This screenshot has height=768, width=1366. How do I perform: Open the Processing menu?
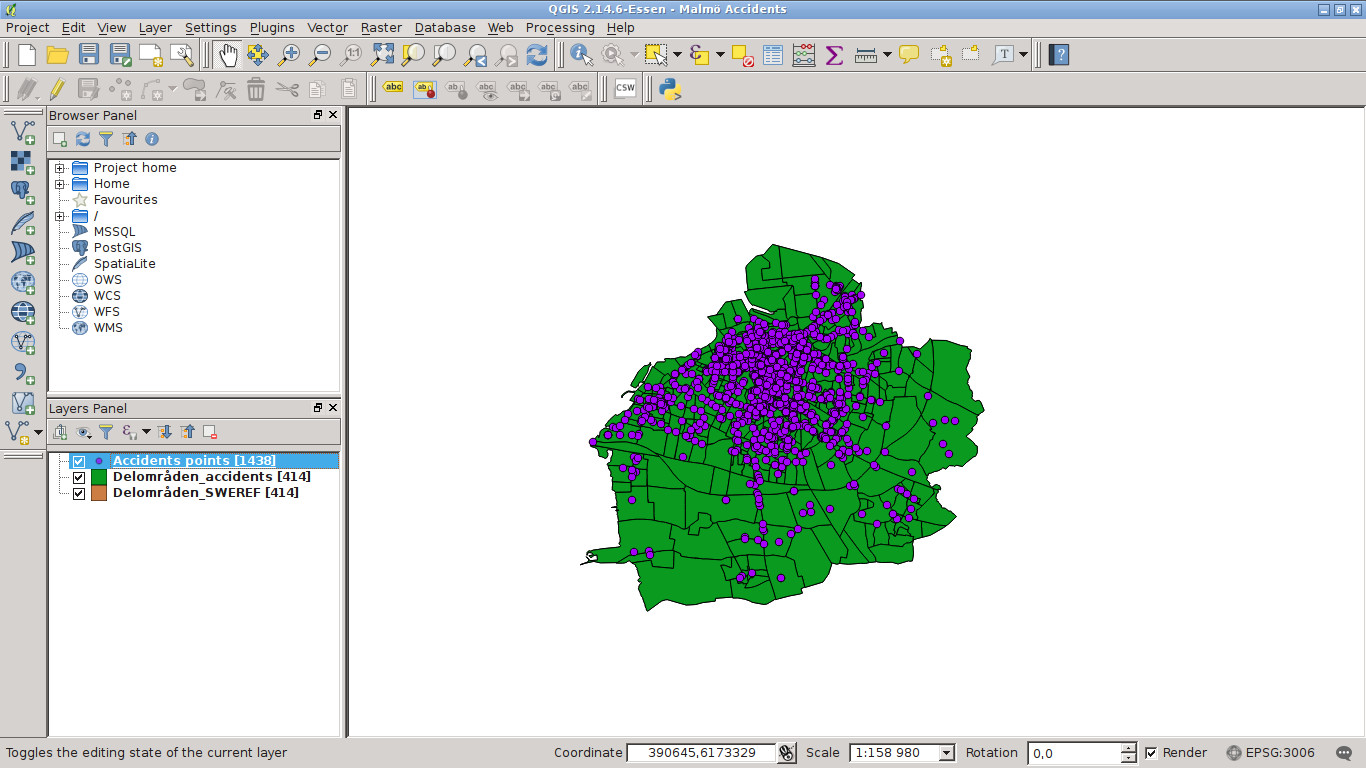pyautogui.click(x=560, y=28)
